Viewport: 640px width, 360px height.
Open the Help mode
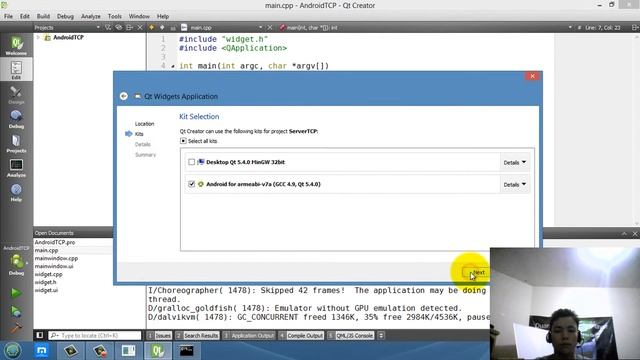point(16,192)
